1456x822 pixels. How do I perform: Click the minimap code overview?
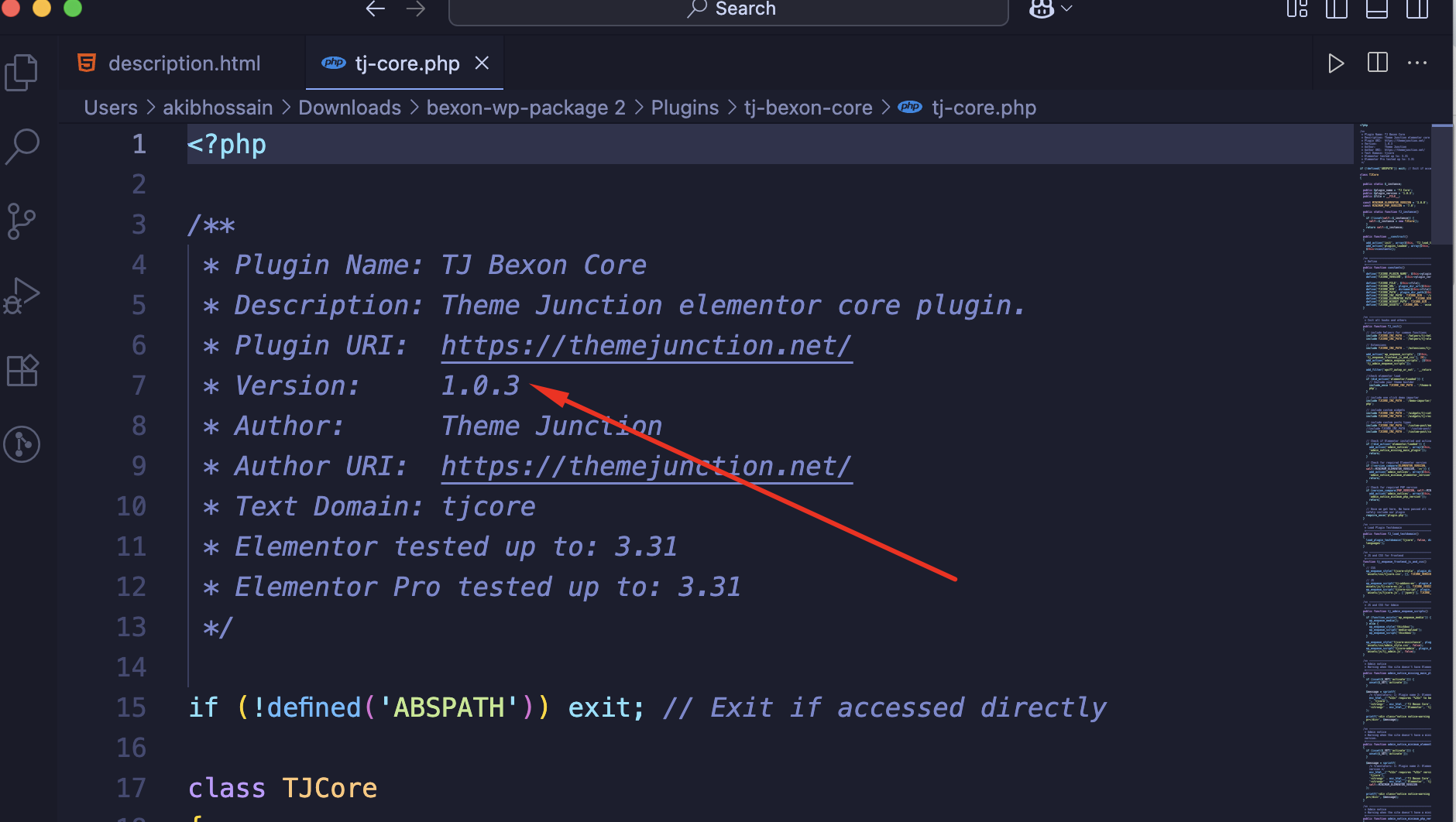coord(1394,472)
